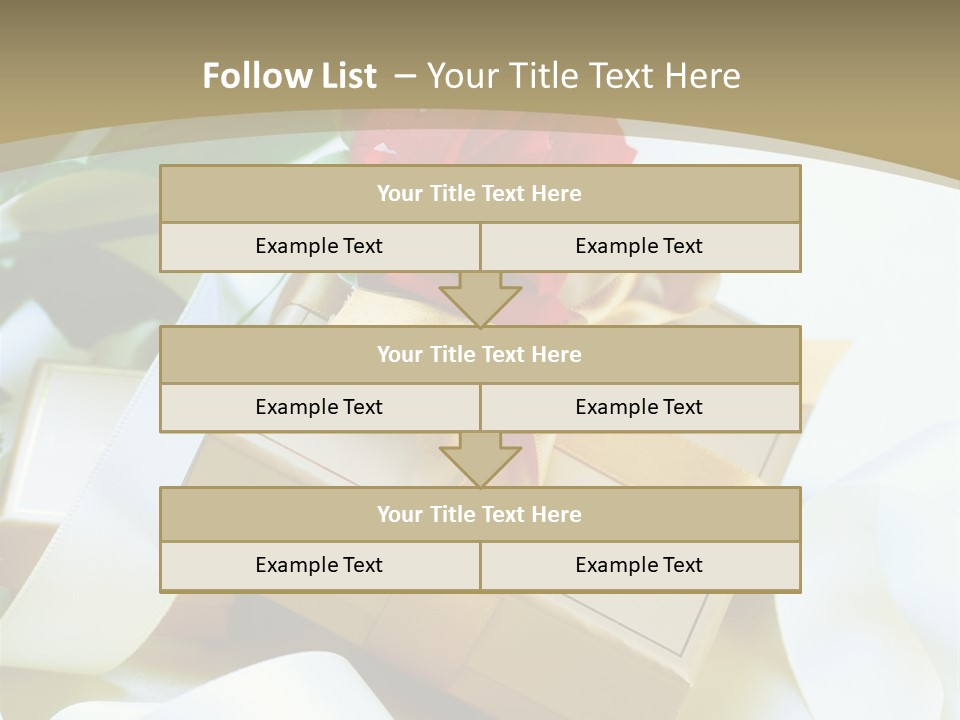The image size is (960, 720).
Task: Click the dash separator in the slide title
Action: click(x=405, y=76)
